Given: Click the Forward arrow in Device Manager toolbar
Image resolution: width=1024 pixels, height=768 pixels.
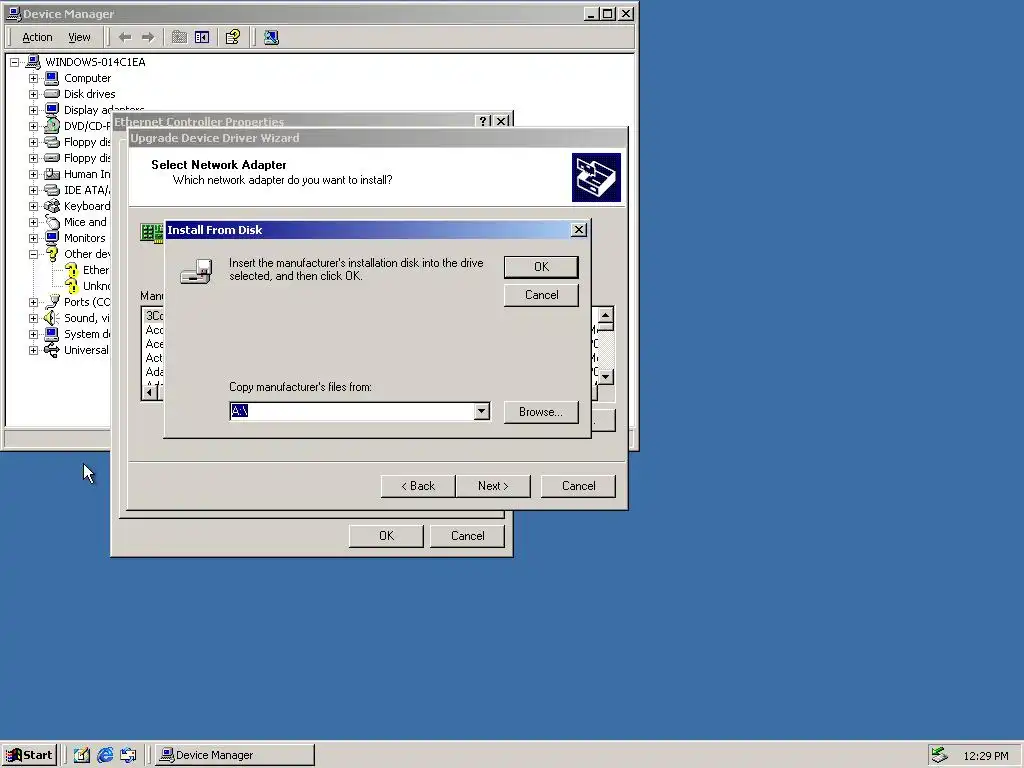Looking at the screenshot, I should [148, 37].
